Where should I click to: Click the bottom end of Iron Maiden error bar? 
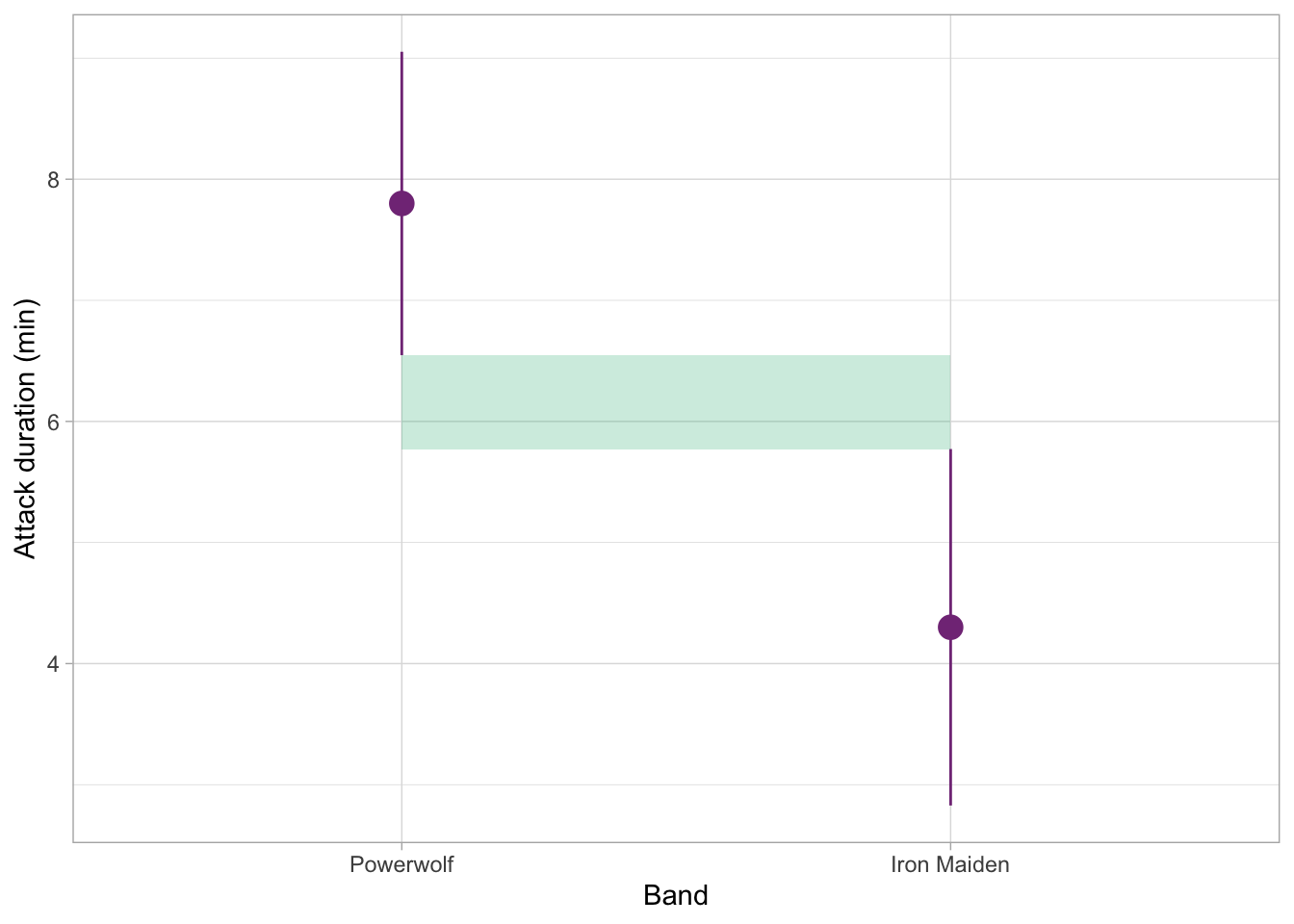950,803
